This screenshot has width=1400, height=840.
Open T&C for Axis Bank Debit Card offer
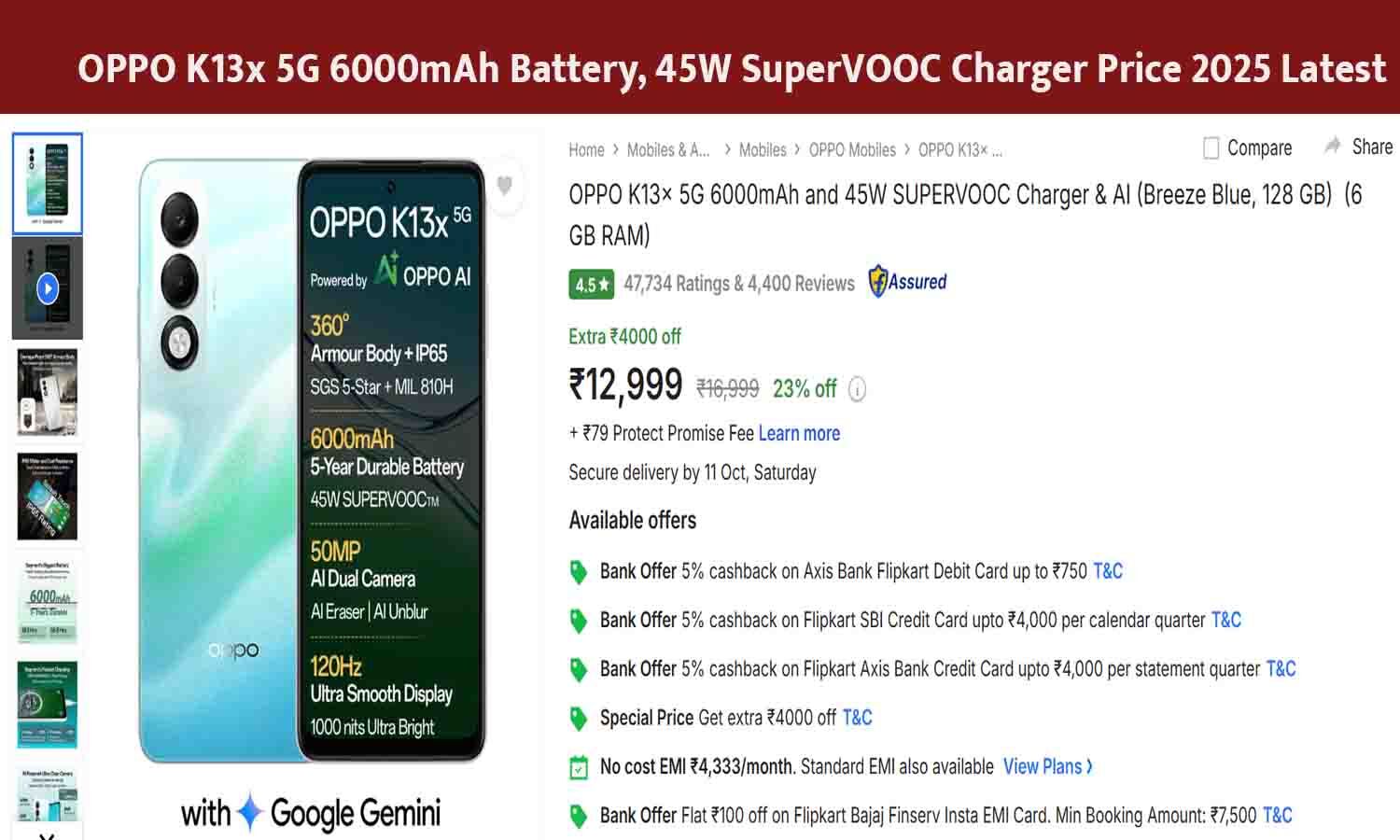(x=1107, y=570)
